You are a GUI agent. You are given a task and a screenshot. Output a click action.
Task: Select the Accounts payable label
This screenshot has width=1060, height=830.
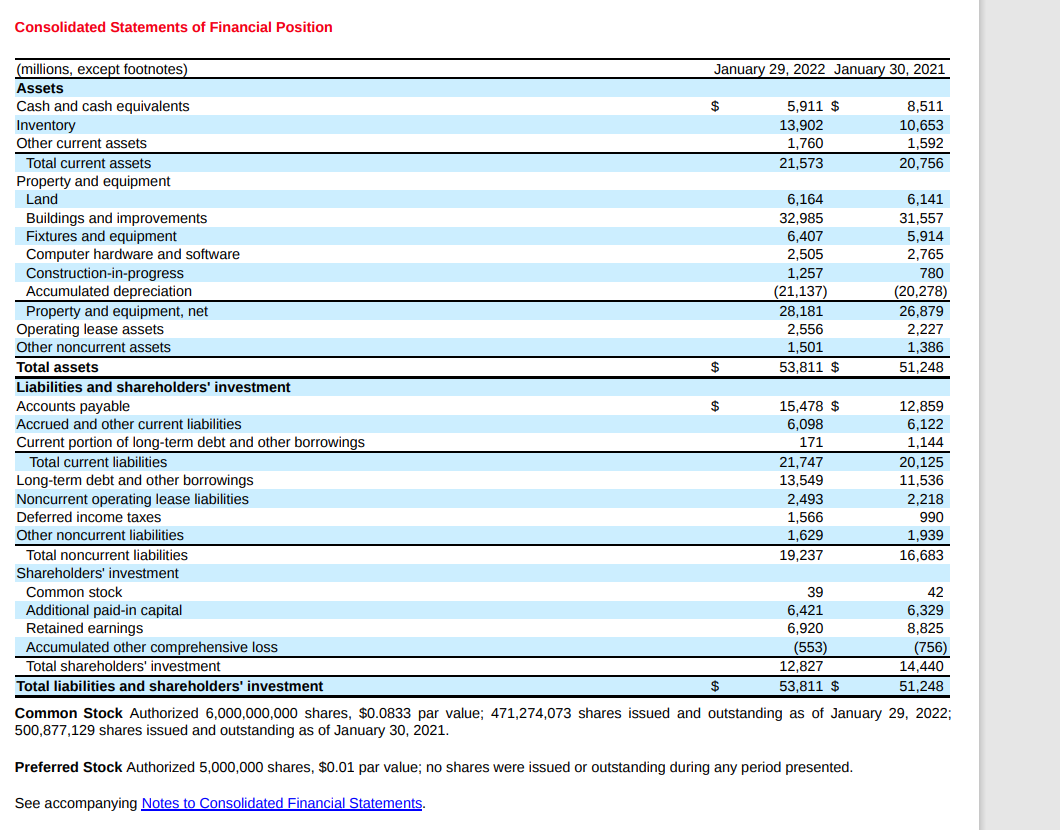73,406
